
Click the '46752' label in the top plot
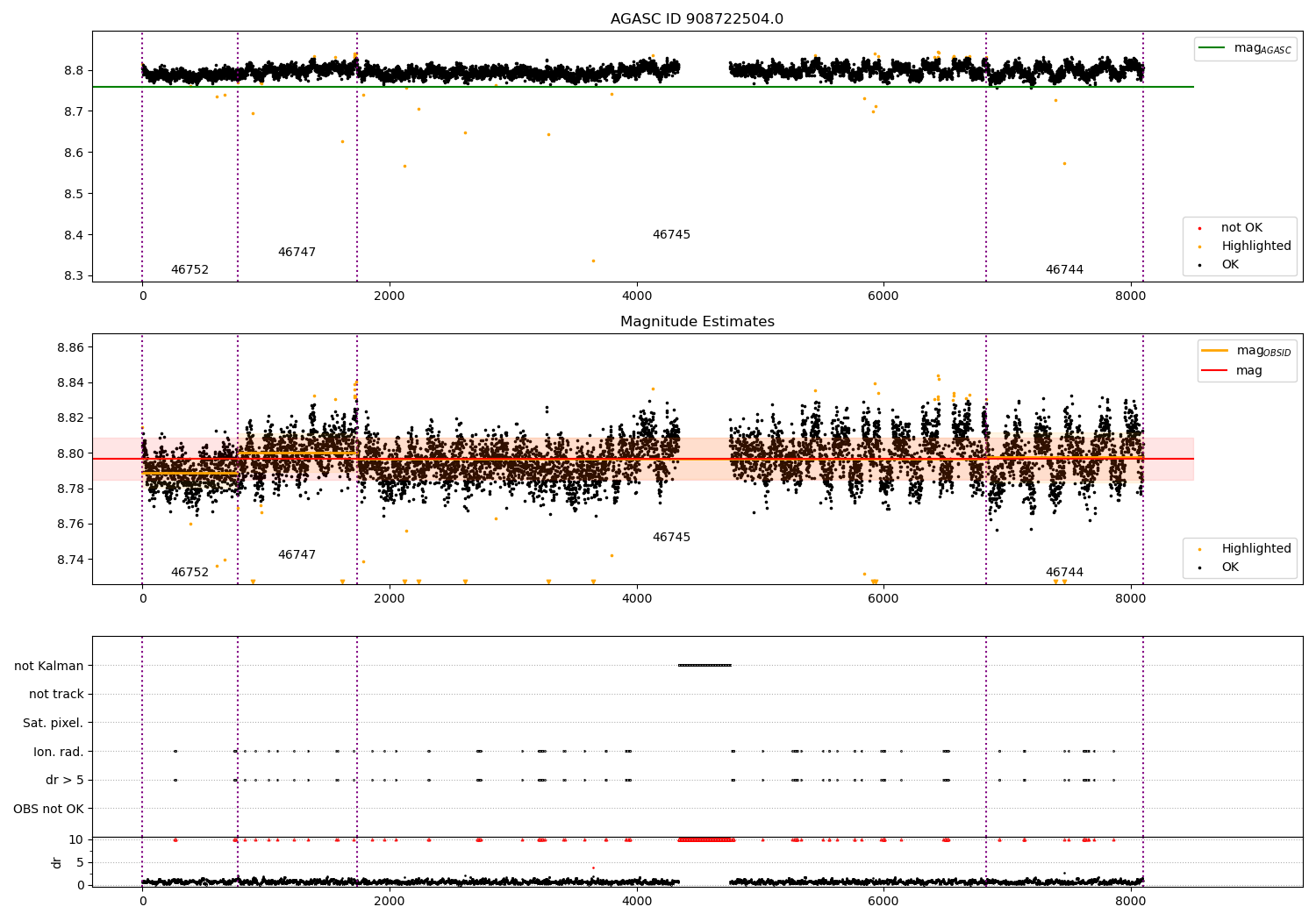(x=190, y=269)
